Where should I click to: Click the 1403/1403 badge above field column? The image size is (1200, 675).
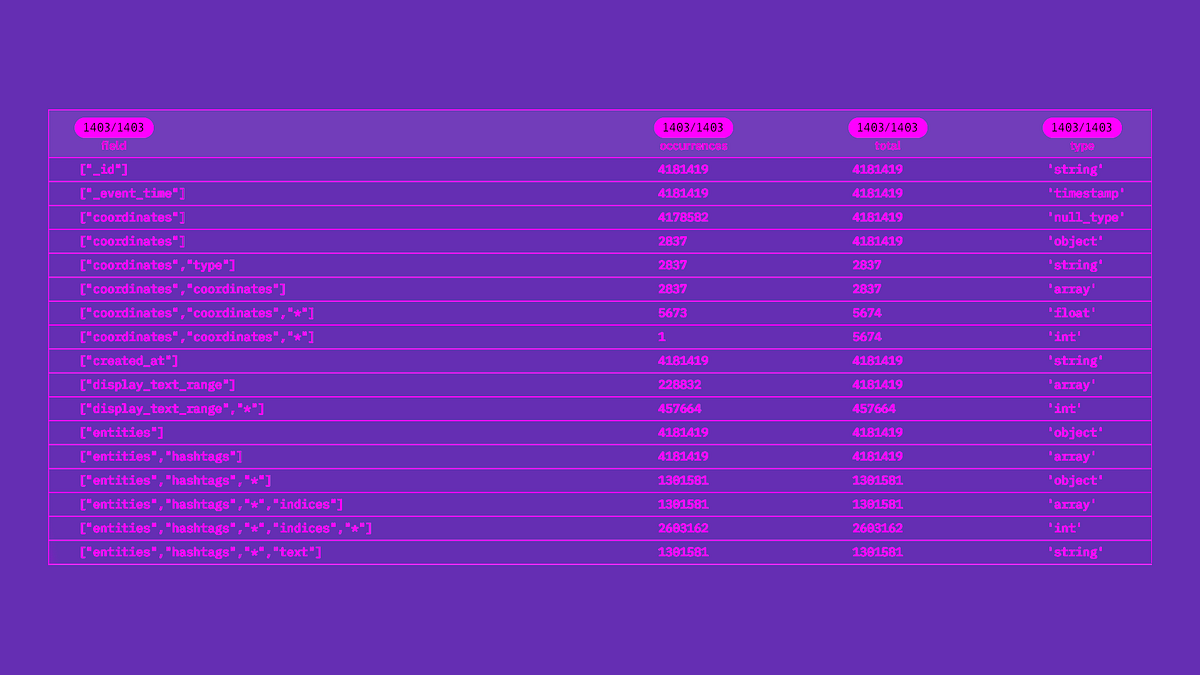tap(114, 127)
